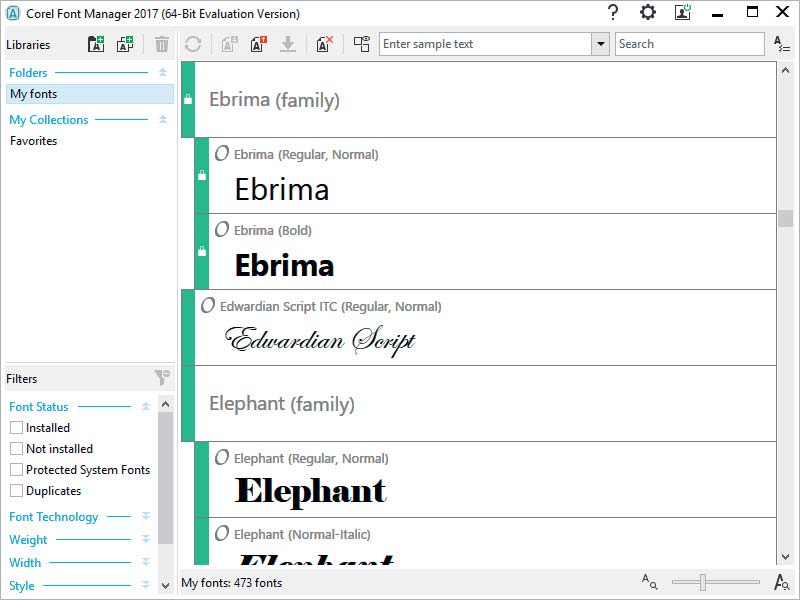Click OpenType icon beside Ebrima (Regular, Normal)
The image size is (800, 600).
[221, 154]
